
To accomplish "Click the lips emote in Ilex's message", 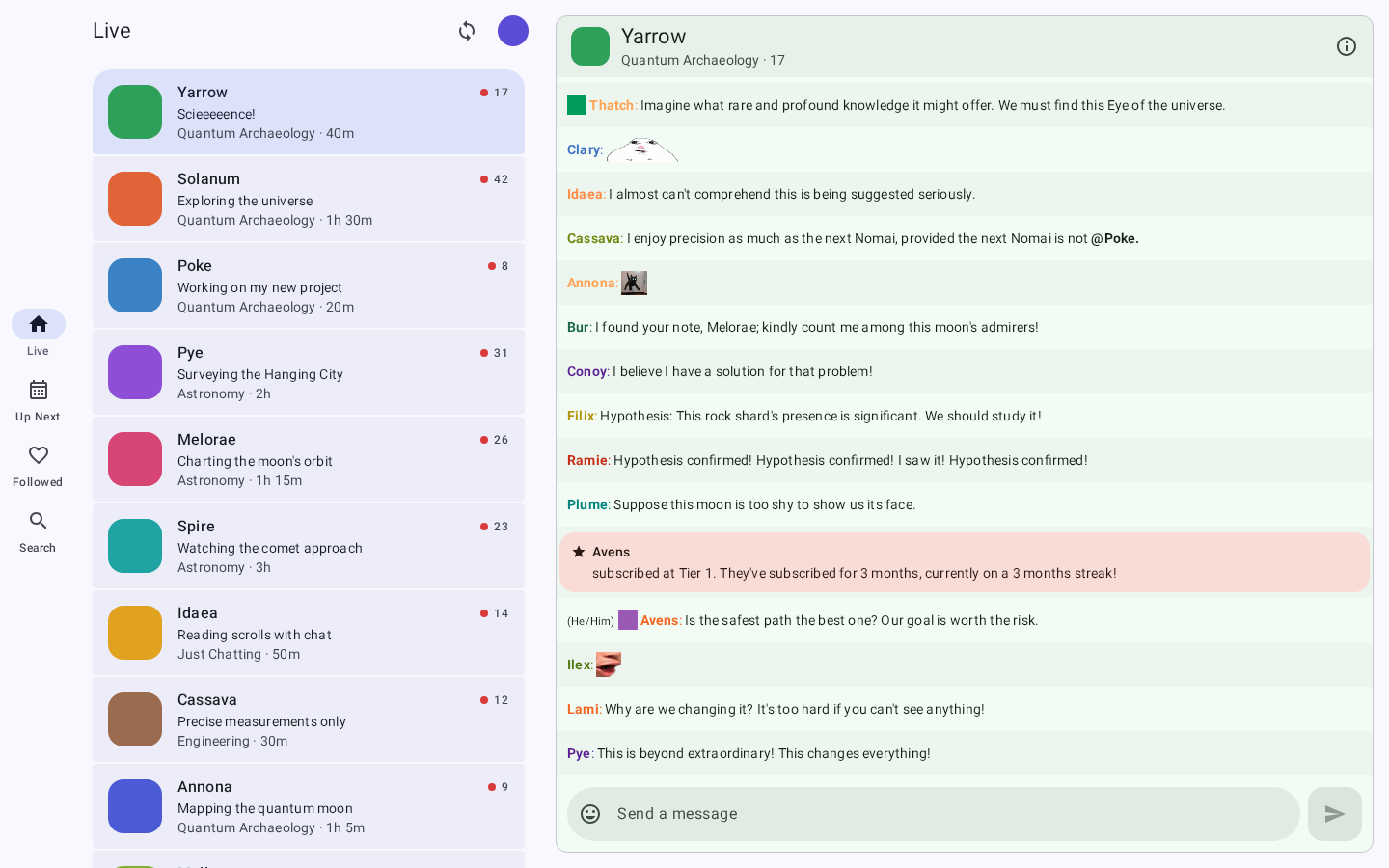I will coord(609,665).
